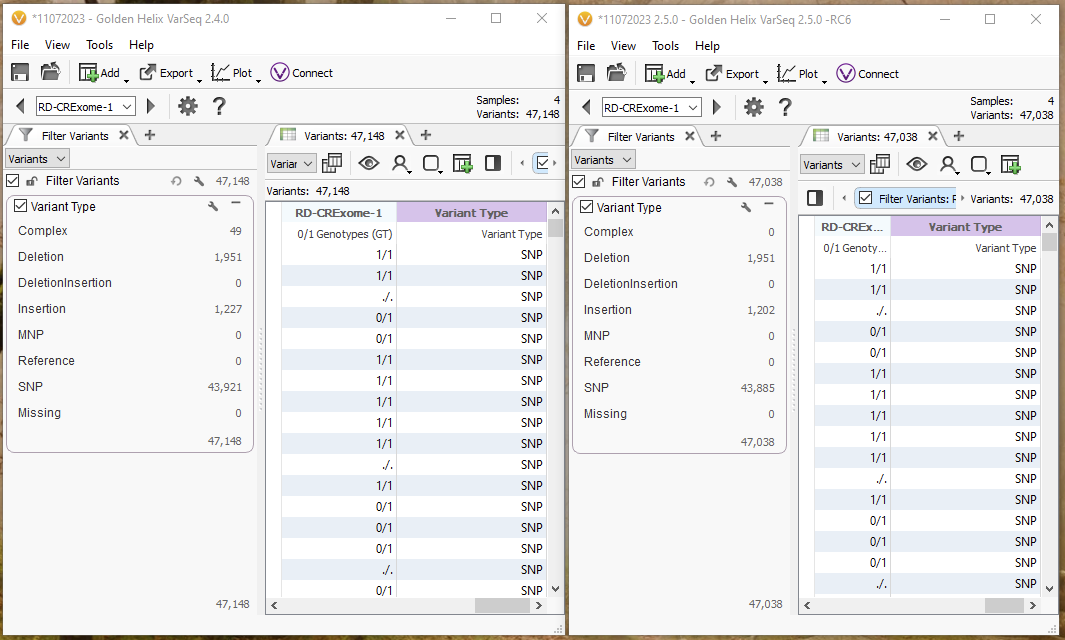Open File menu in VarSeq 2.4.0

[20, 45]
